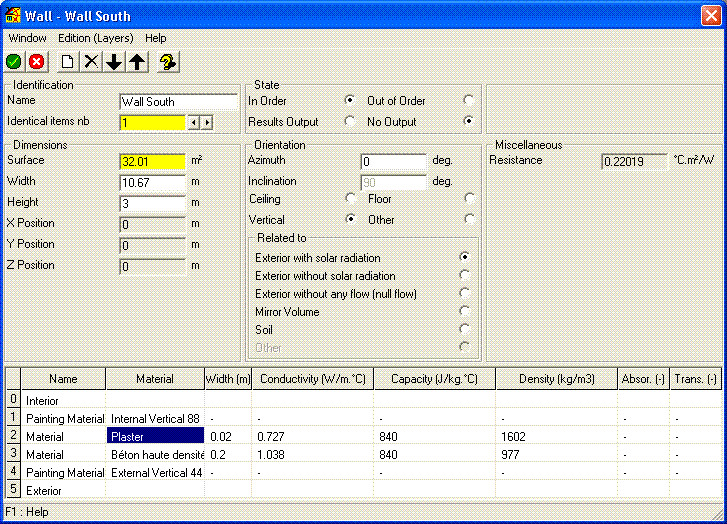
Task: Select Exterior without solar radiation option
Action: coord(464,275)
